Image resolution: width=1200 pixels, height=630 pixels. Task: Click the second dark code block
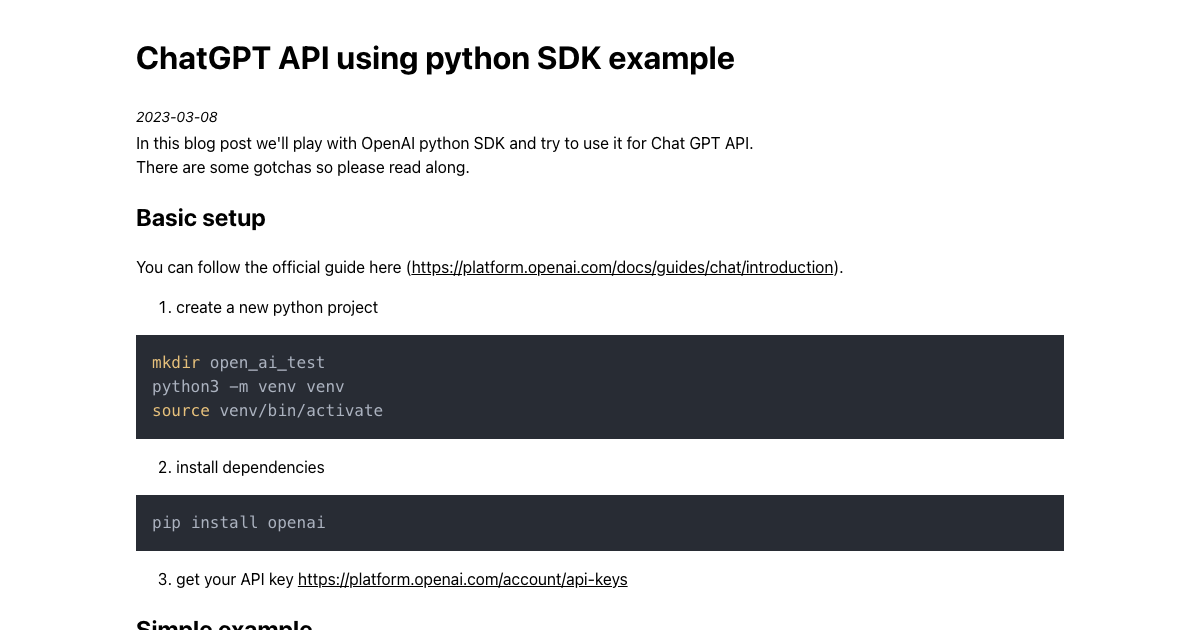pos(600,522)
